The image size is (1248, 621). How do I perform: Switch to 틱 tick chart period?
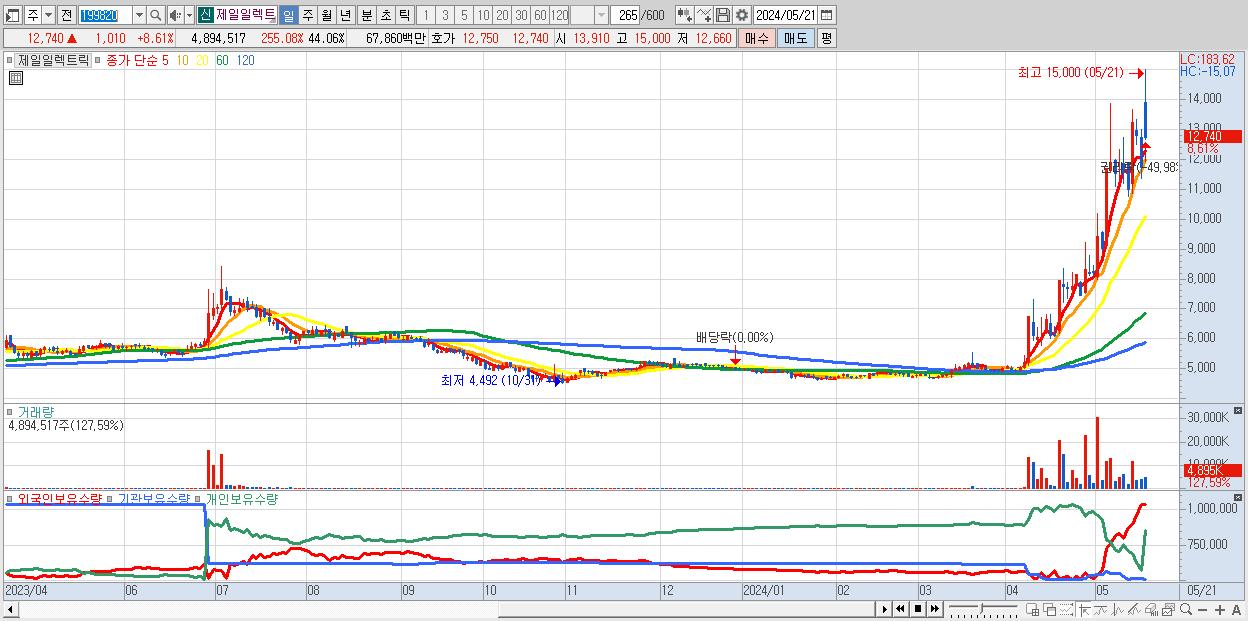pos(404,15)
